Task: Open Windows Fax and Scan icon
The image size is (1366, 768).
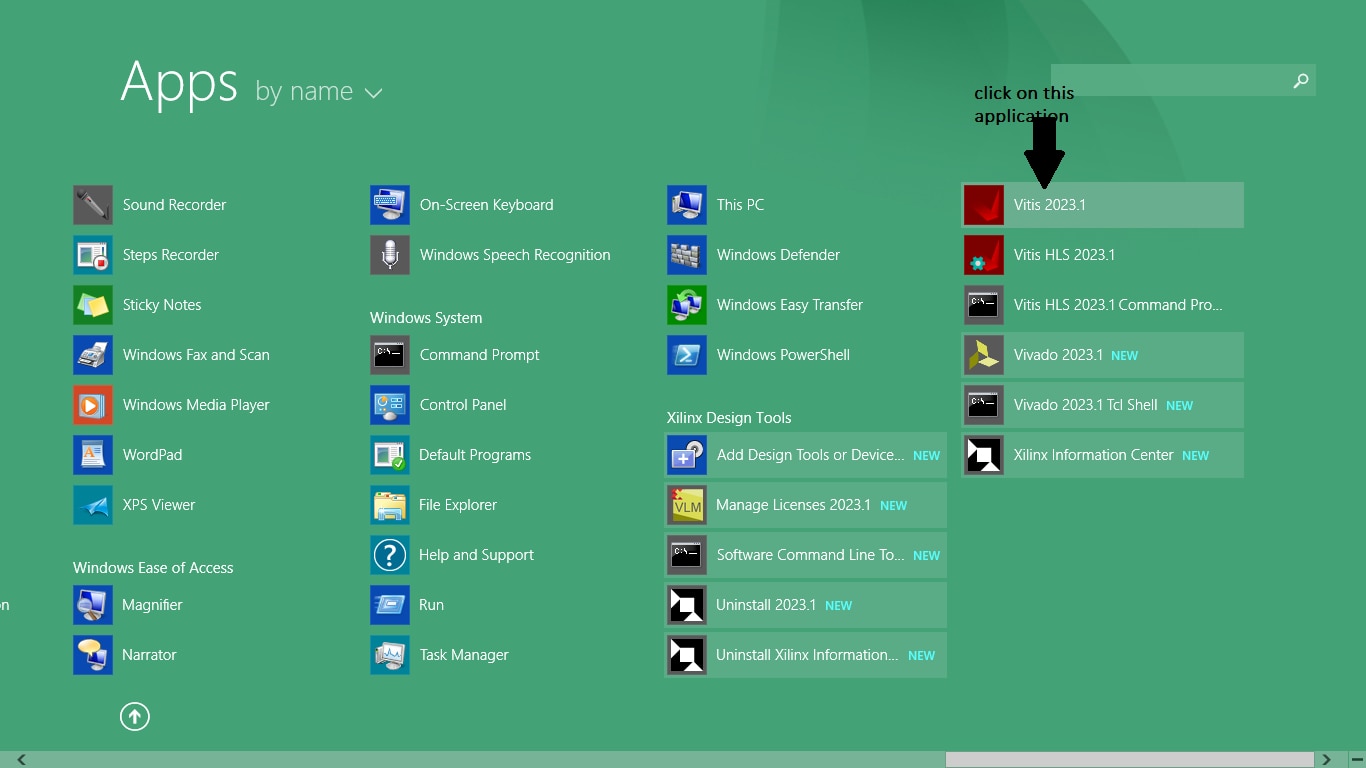Action: click(x=93, y=355)
